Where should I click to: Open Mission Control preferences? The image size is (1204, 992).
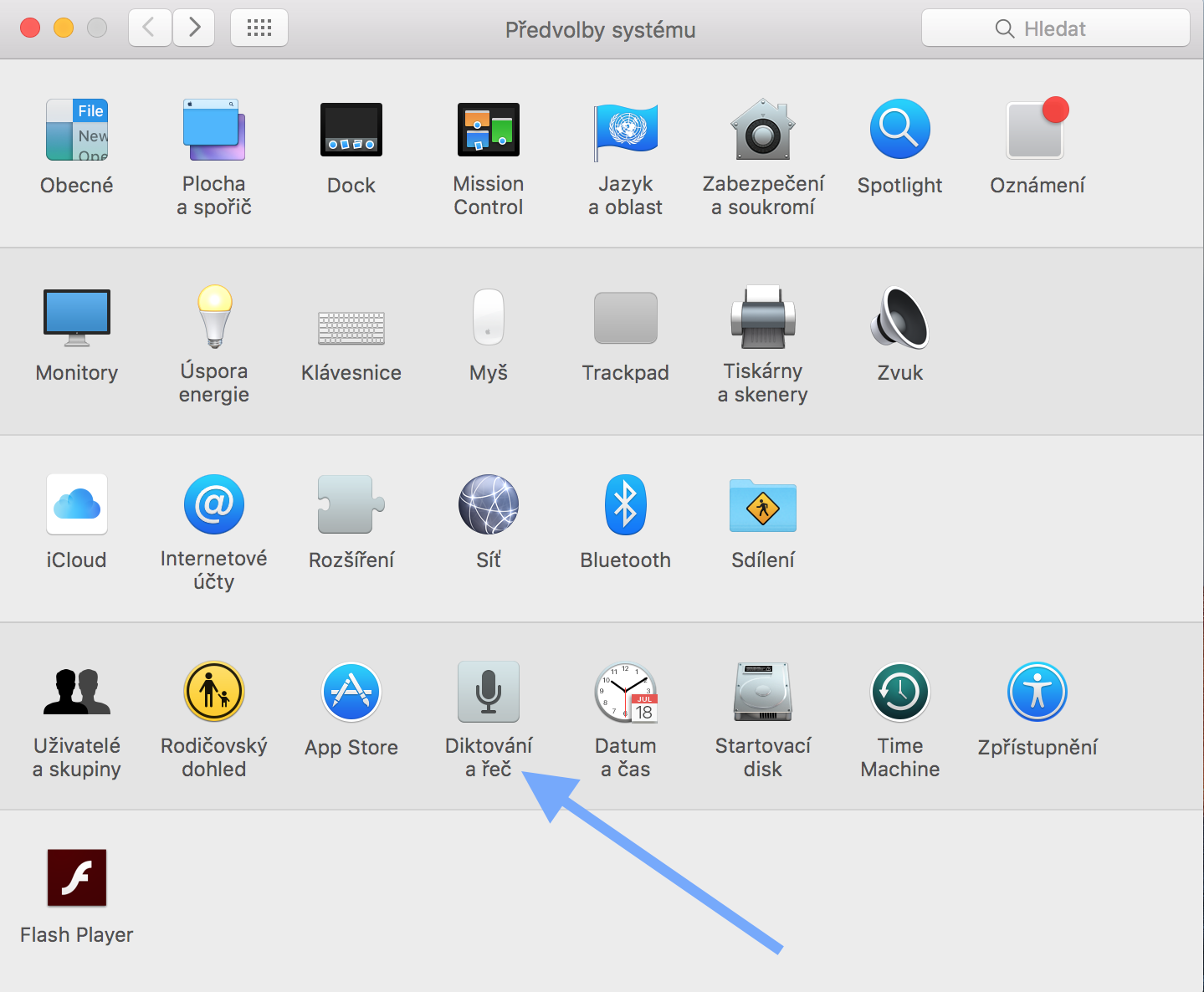click(x=488, y=130)
